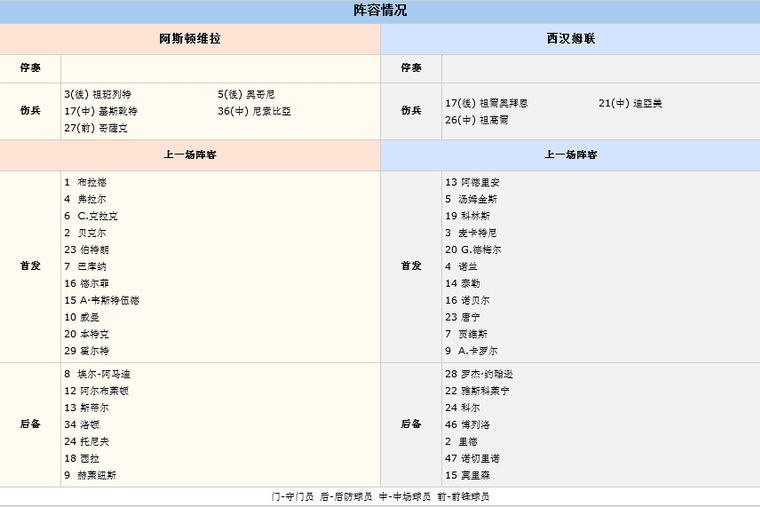Click '首发' label for 阿斯顿维拉
The height and width of the screenshot is (507, 760).
(30, 266)
